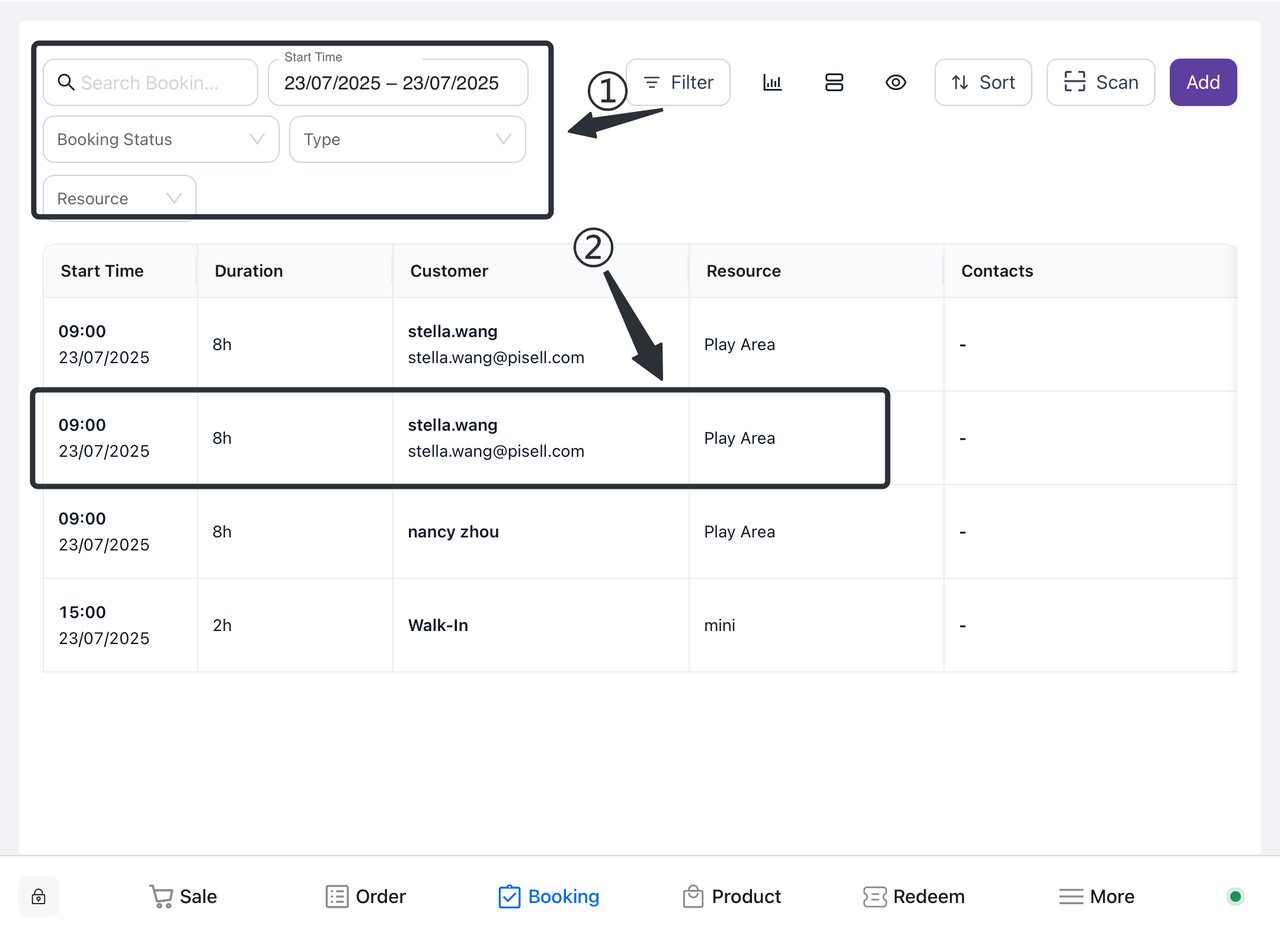The height and width of the screenshot is (938, 1280).
Task: Open the Resource filter dropdown
Action: (x=119, y=198)
